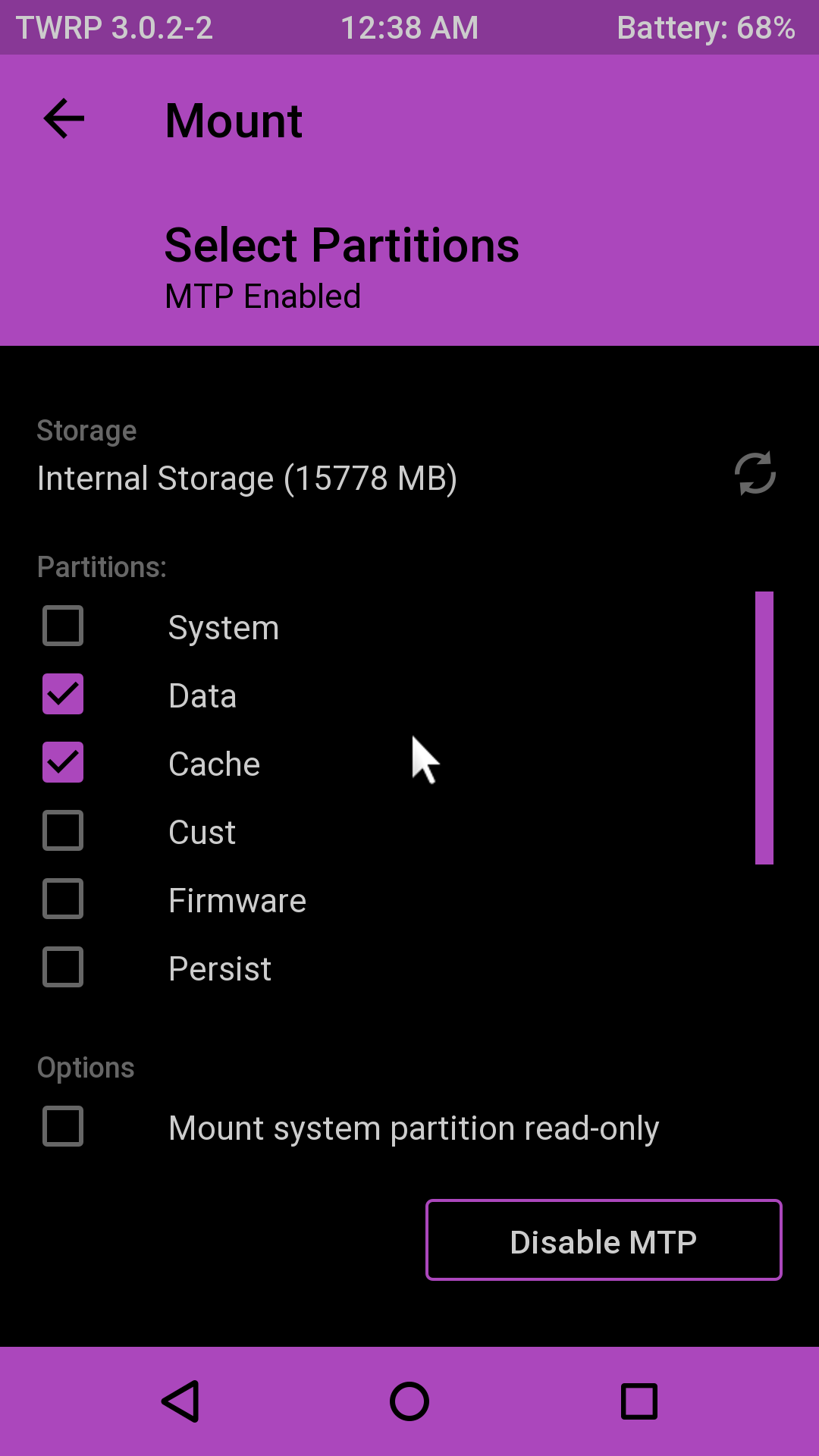Tap the clock time in status bar
819x1456 pixels.
click(409, 28)
